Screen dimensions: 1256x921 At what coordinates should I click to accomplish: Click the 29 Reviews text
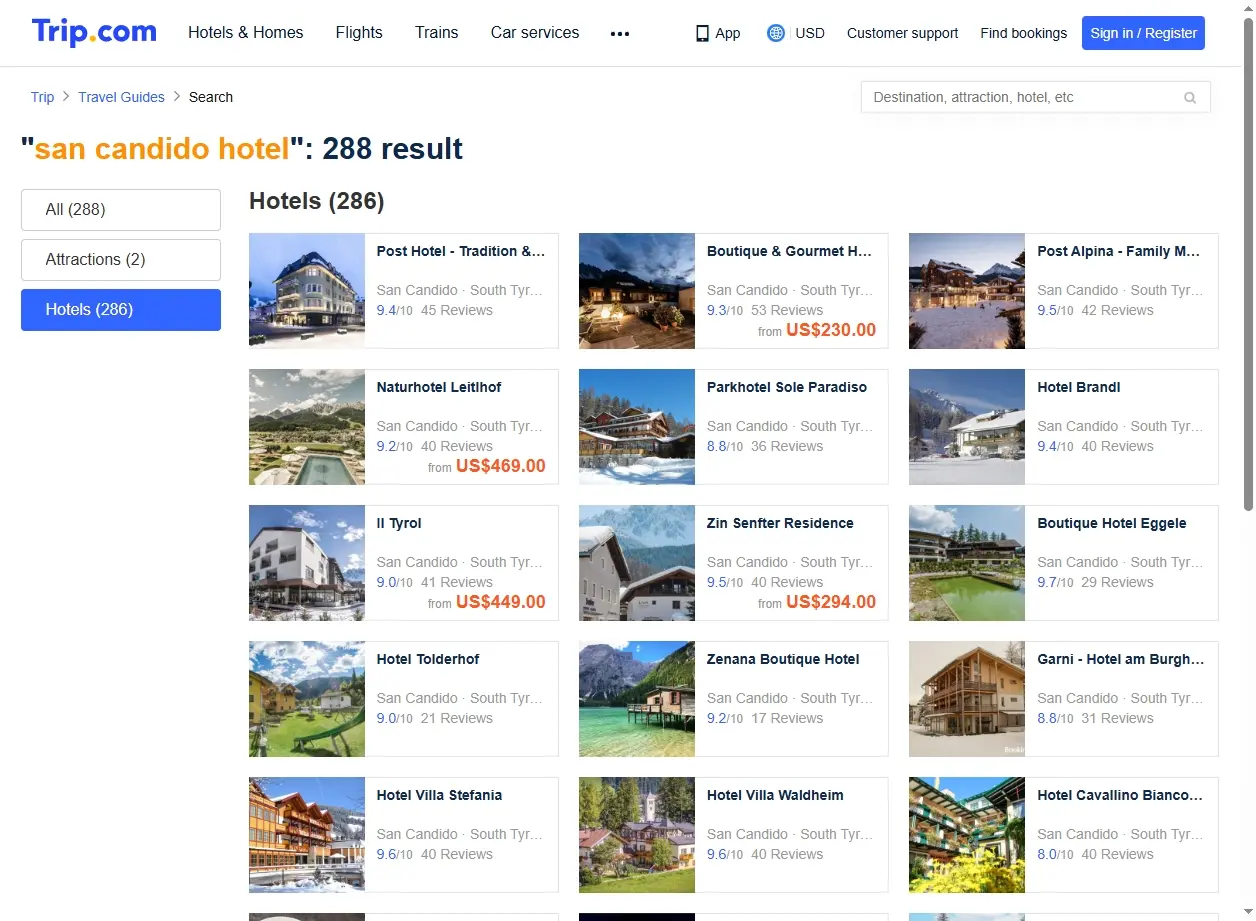1117,582
